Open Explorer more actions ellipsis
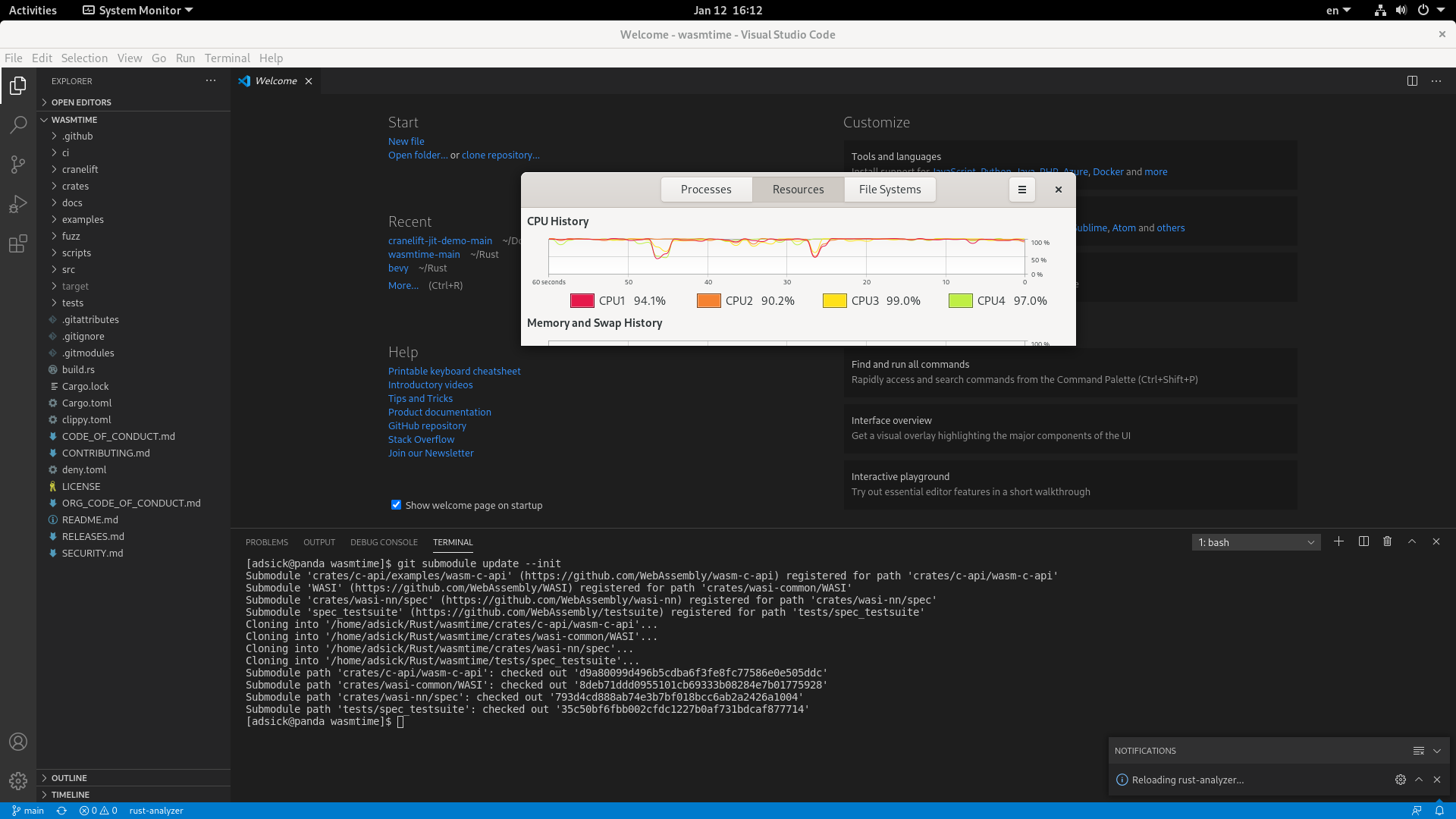The image size is (1456, 819). [211, 80]
